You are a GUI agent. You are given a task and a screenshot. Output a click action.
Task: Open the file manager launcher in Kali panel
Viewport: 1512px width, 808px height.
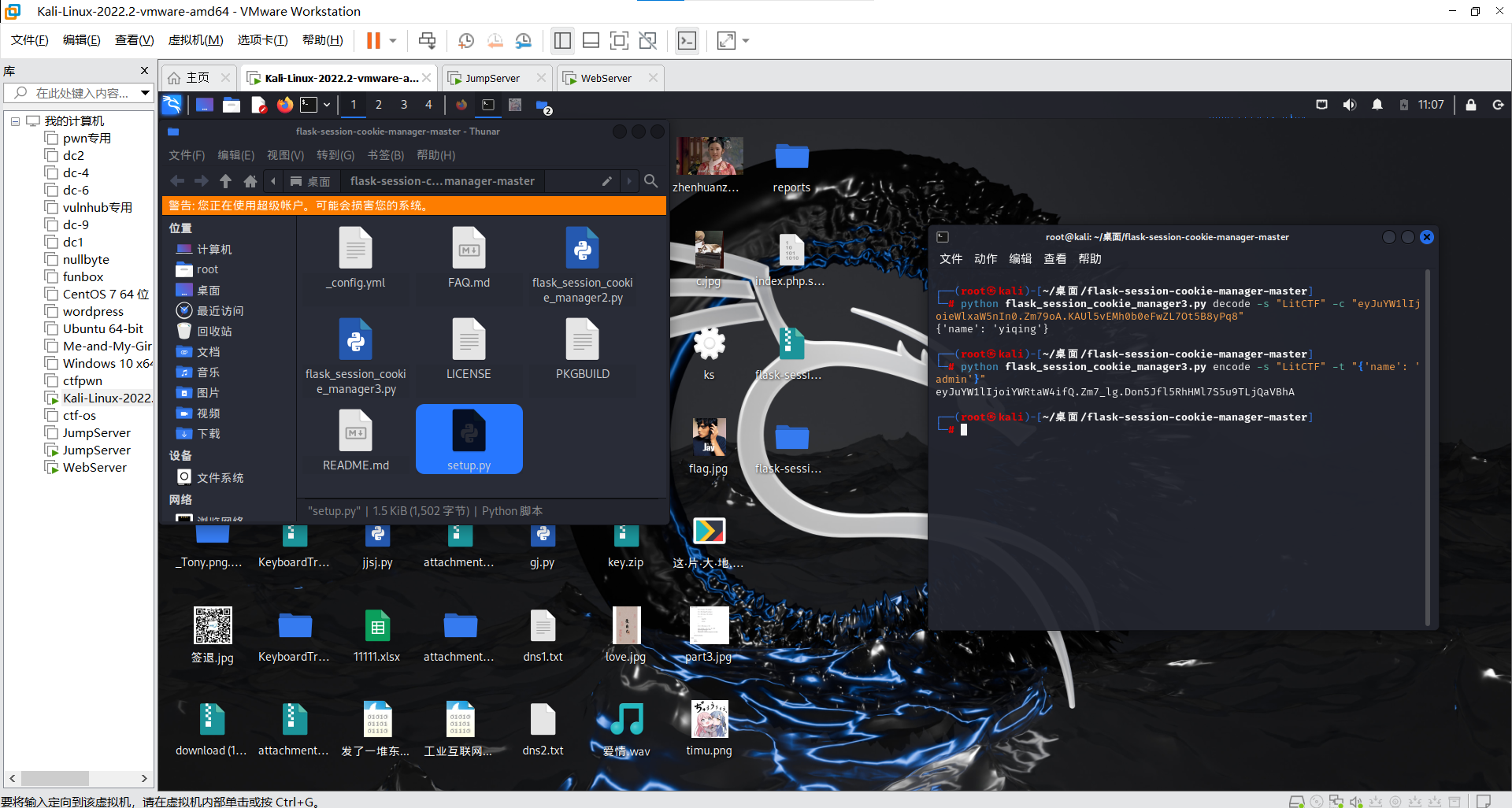coord(232,105)
